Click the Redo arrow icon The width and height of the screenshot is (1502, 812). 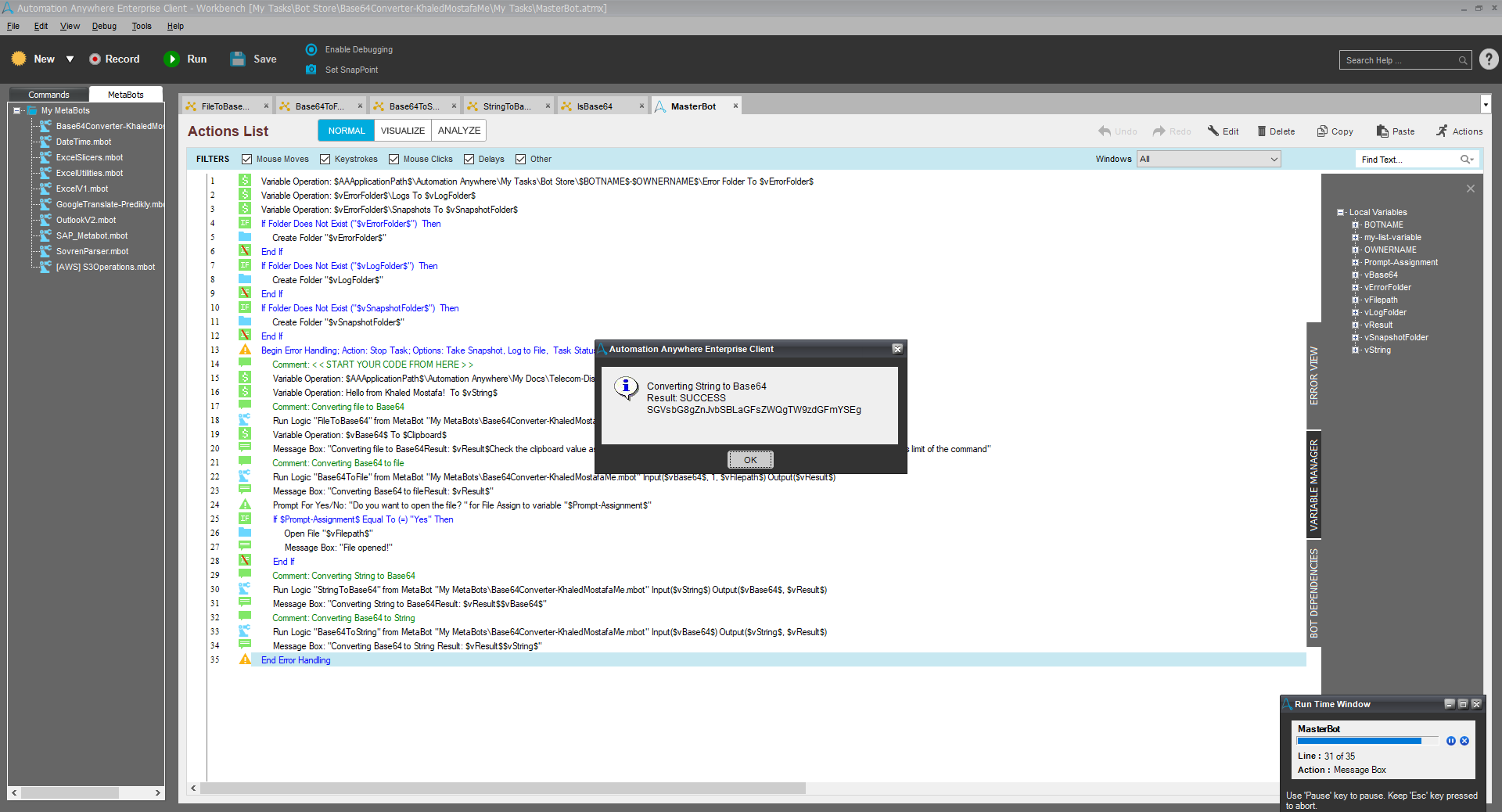[x=1159, y=131]
